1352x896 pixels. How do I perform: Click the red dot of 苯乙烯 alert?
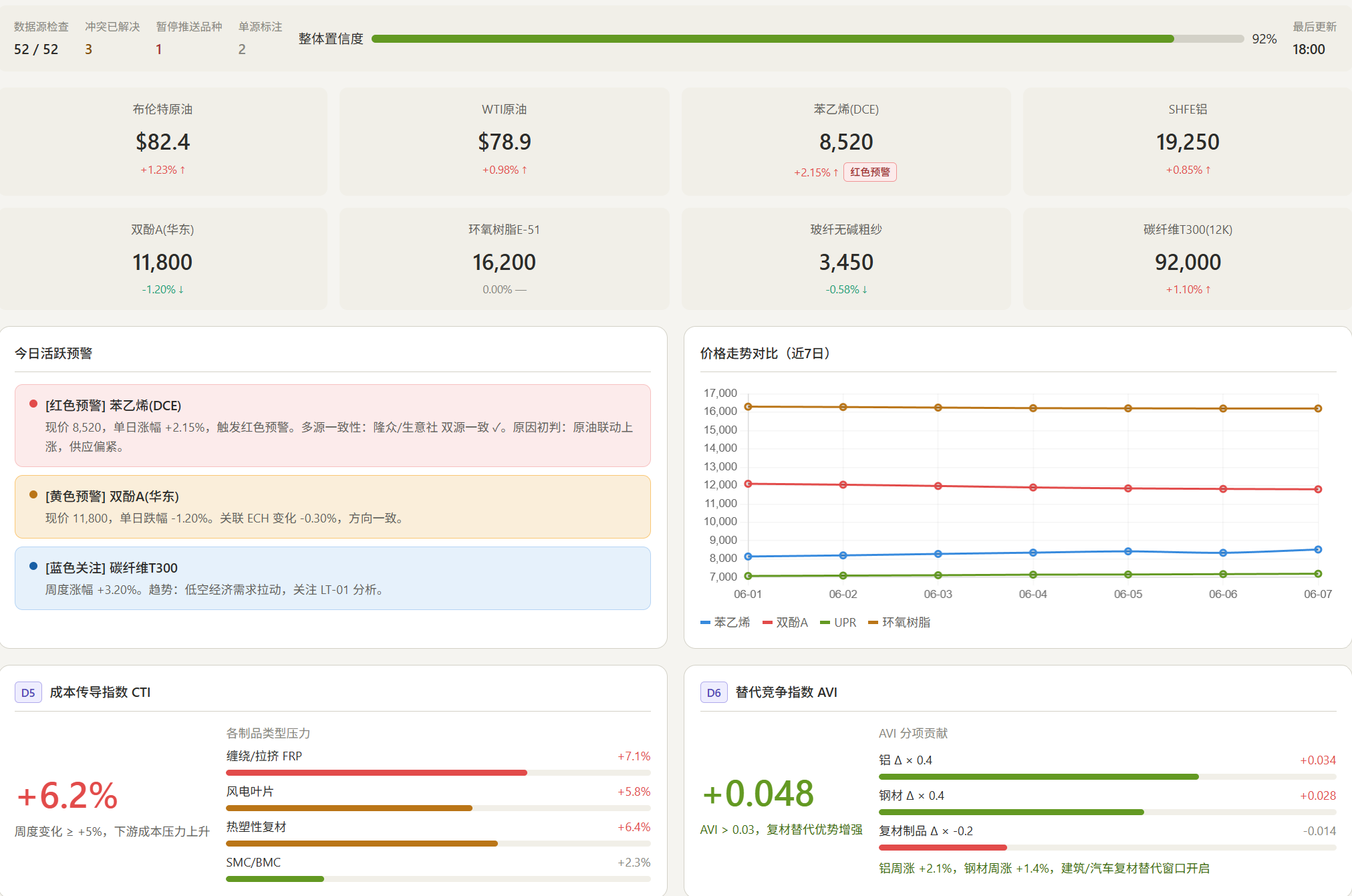point(33,404)
